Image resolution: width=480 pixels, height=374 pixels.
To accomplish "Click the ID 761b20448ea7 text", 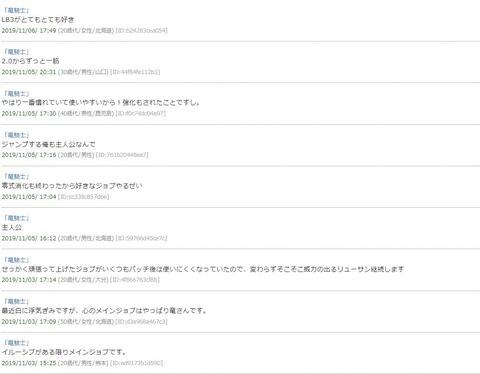I will (x=122, y=155).
